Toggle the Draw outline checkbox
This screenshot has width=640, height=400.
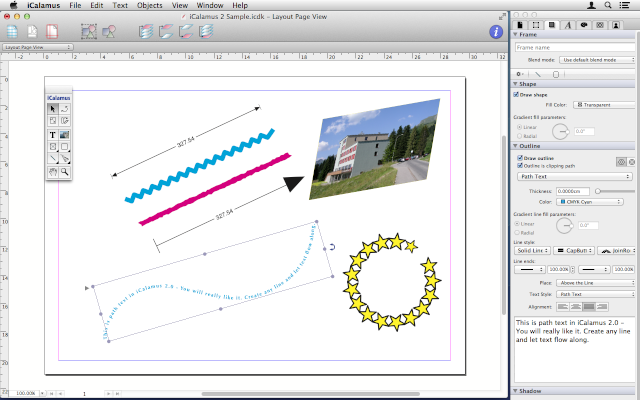point(517,157)
